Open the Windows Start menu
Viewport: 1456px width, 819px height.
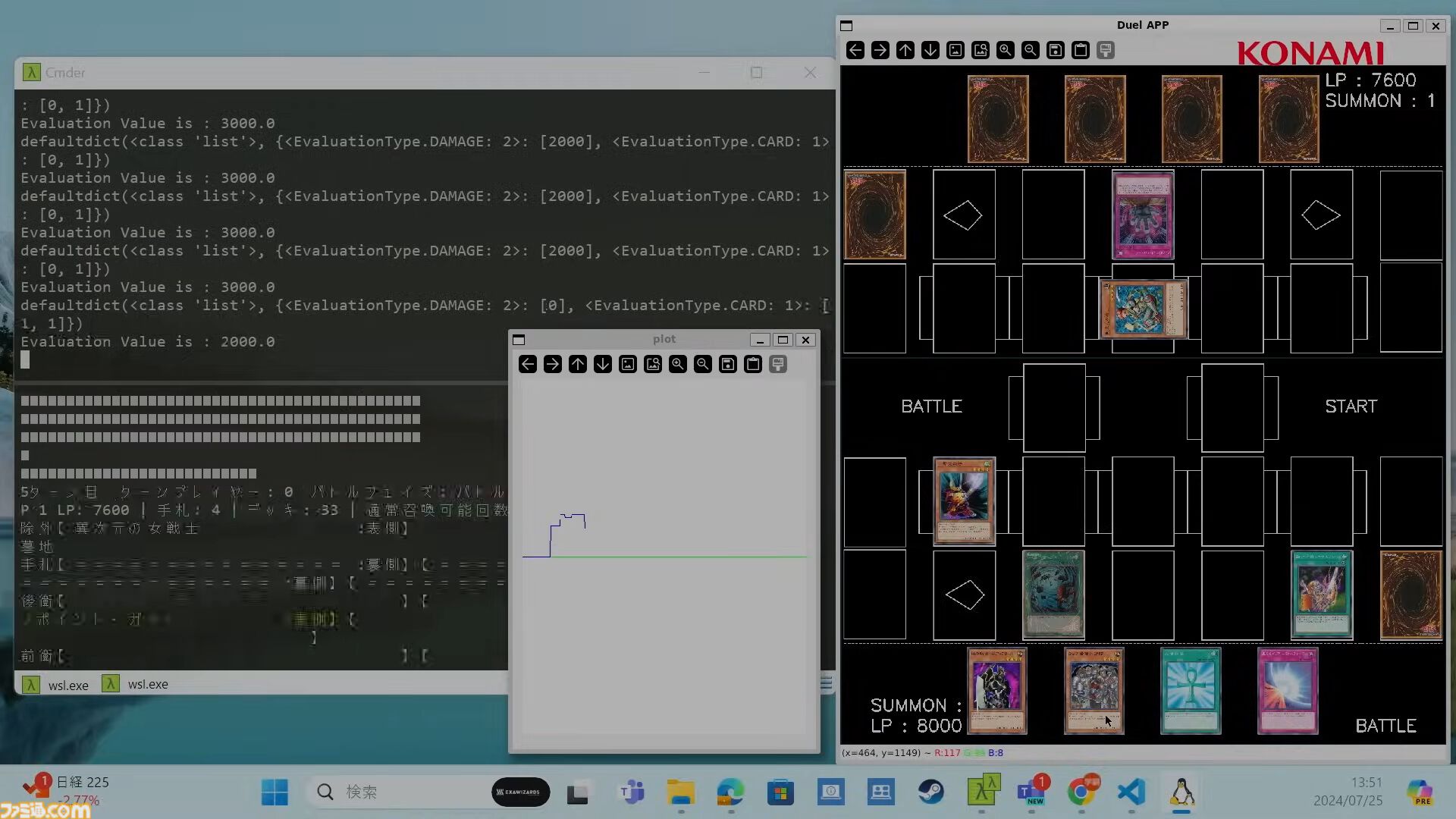click(275, 792)
